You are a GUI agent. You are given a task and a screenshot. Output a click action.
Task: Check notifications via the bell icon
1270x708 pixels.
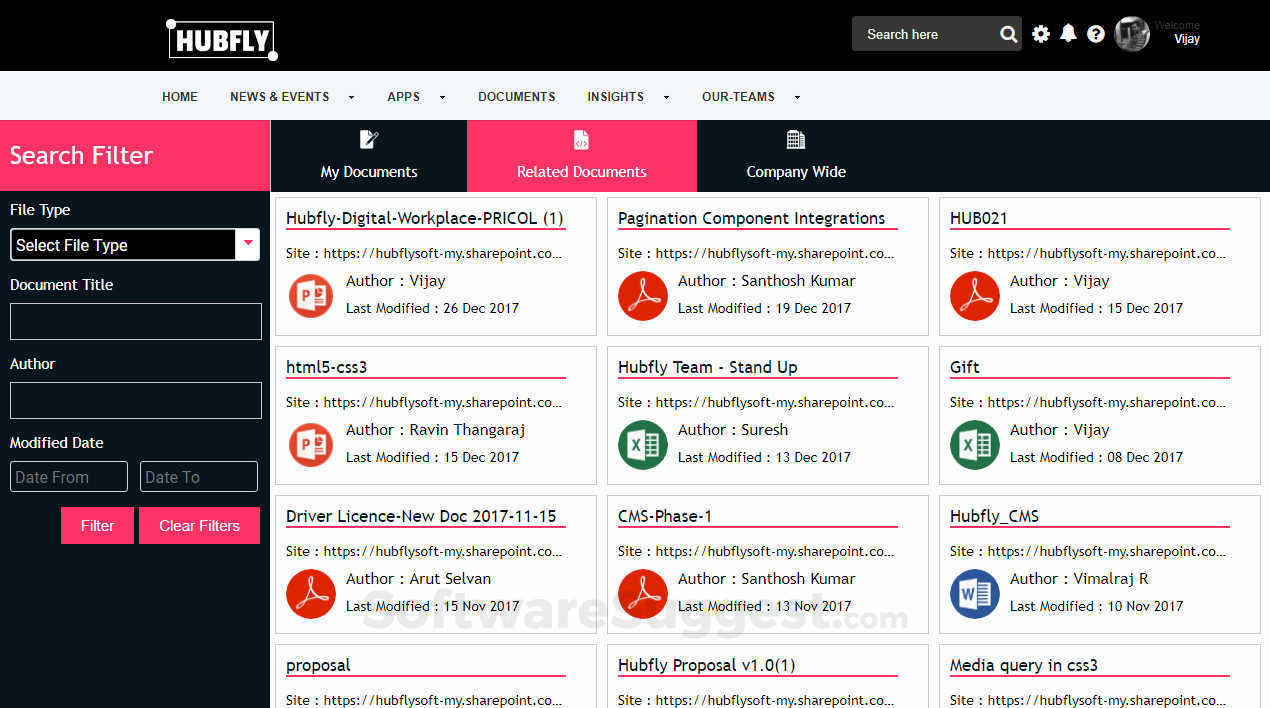click(x=1067, y=33)
